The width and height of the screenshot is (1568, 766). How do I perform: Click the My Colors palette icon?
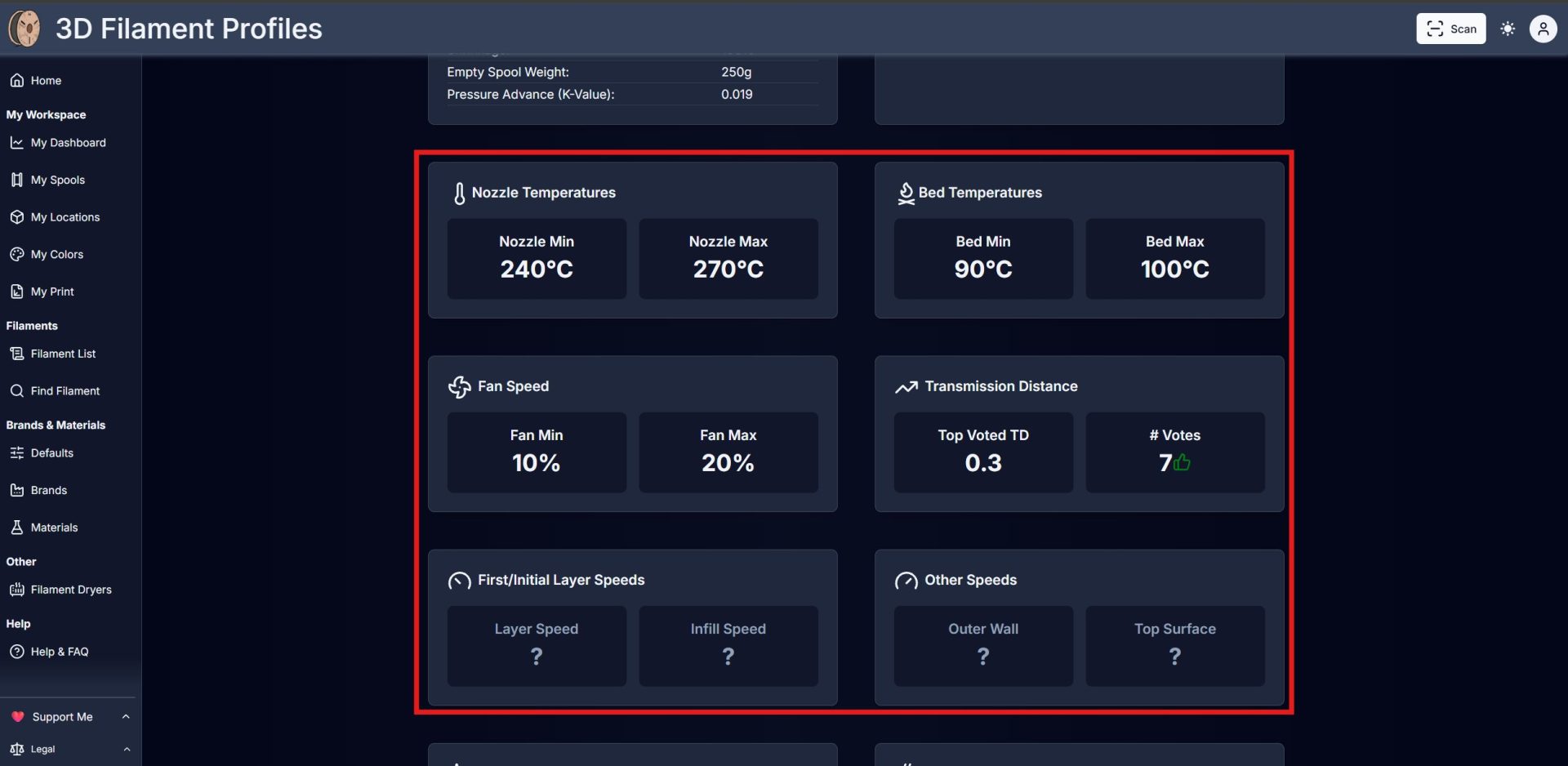point(16,255)
